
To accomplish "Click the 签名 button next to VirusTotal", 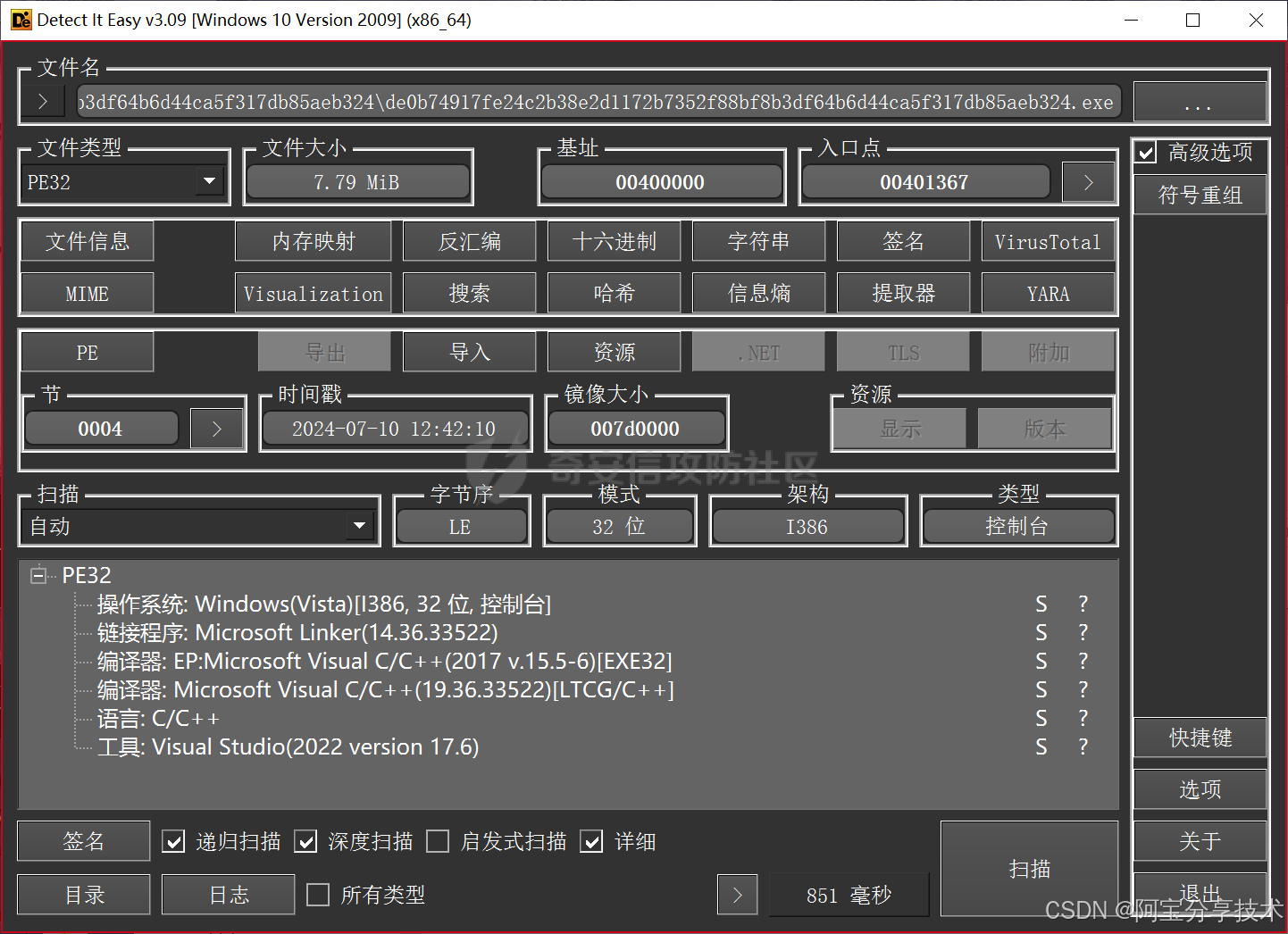I will tap(904, 241).
